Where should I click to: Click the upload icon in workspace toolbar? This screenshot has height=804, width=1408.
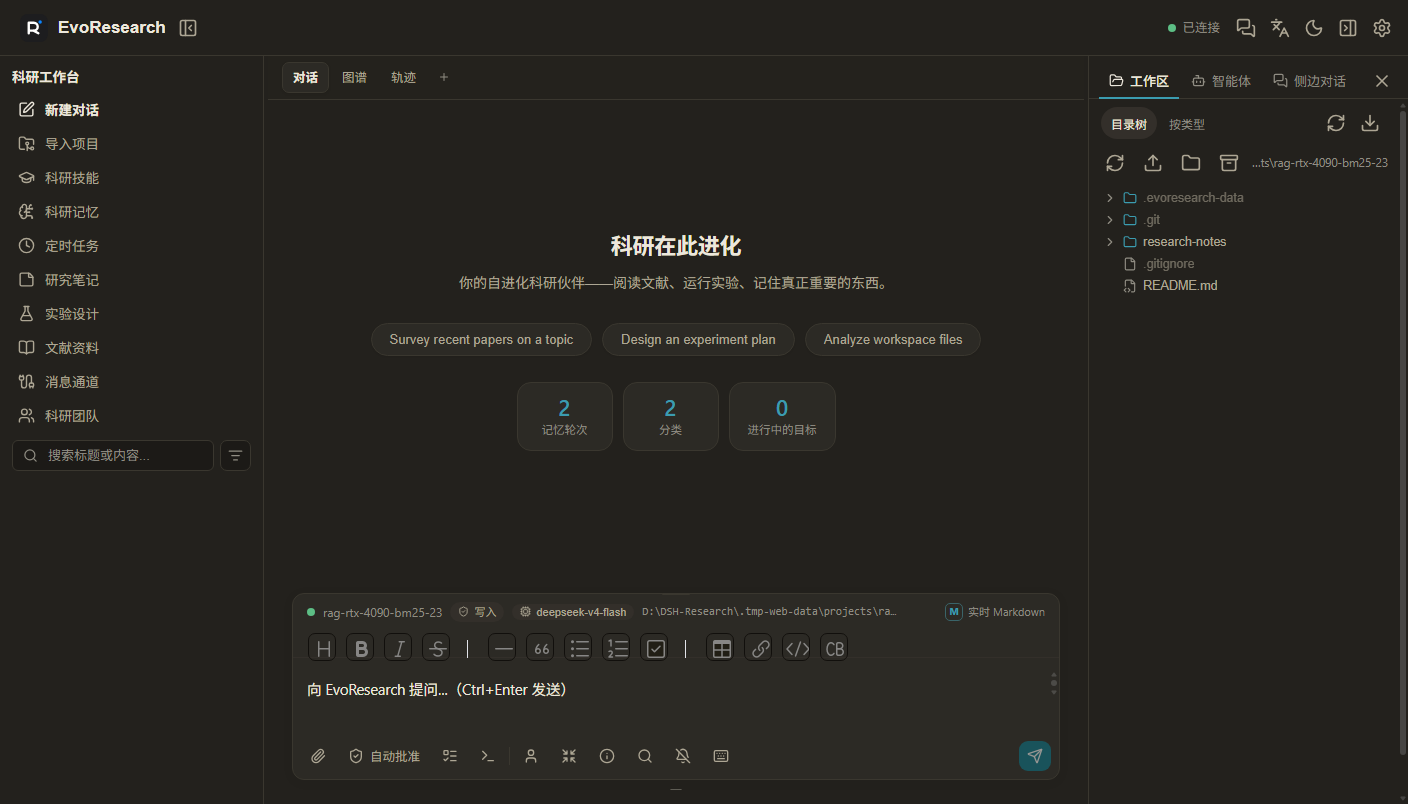click(1153, 163)
